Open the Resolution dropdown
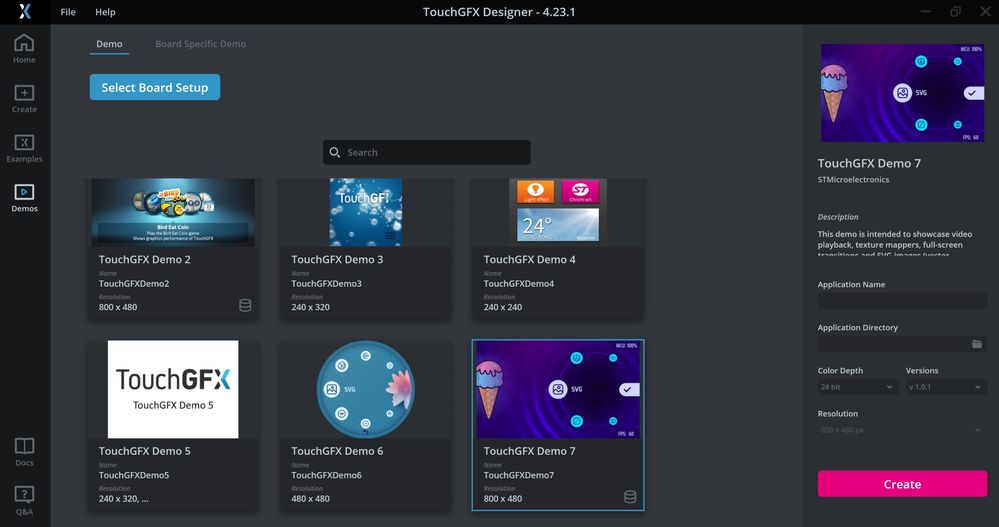This screenshot has width=999, height=527. pyautogui.click(x=902, y=430)
